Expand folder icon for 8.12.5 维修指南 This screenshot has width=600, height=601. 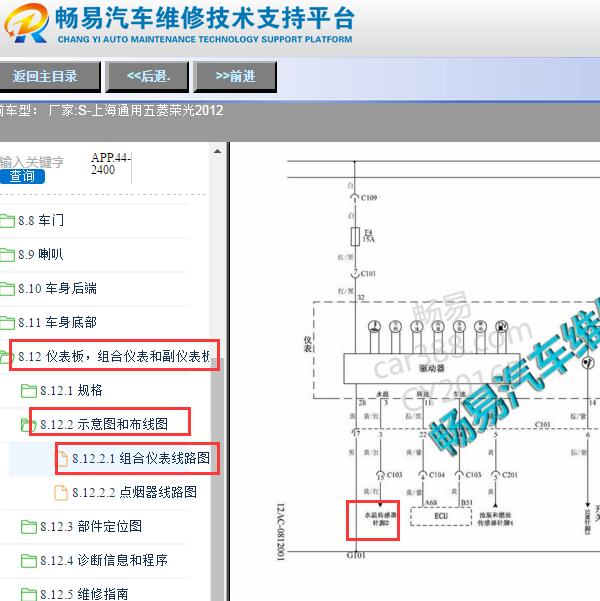pyautogui.click(x=29, y=594)
